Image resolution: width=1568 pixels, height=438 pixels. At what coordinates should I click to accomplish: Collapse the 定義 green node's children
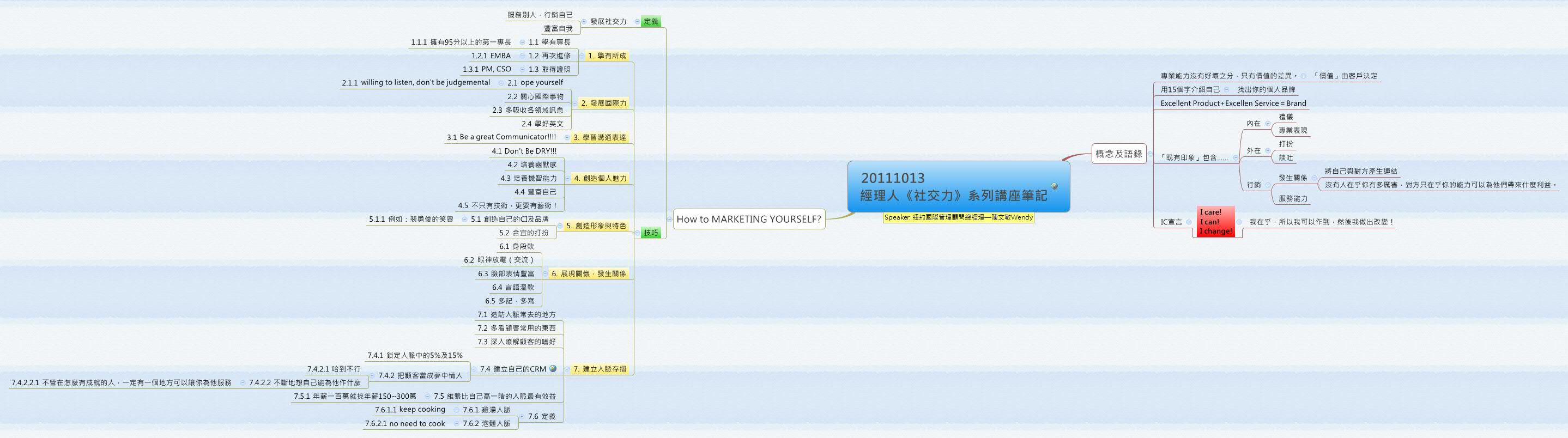click(637, 22)
